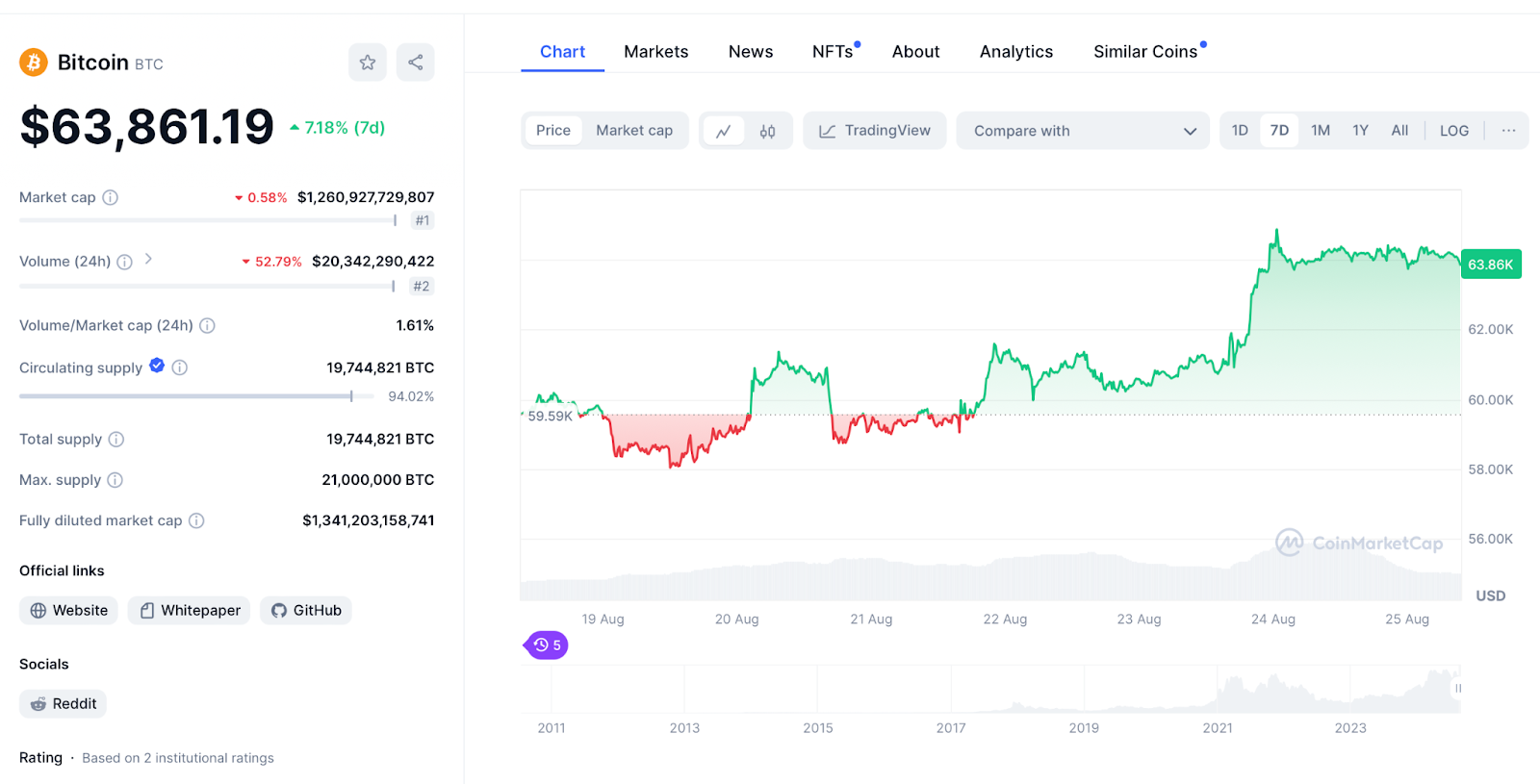
Task: Click the 21,000,000 BTC max supply value
Action: tap(378, 479)
